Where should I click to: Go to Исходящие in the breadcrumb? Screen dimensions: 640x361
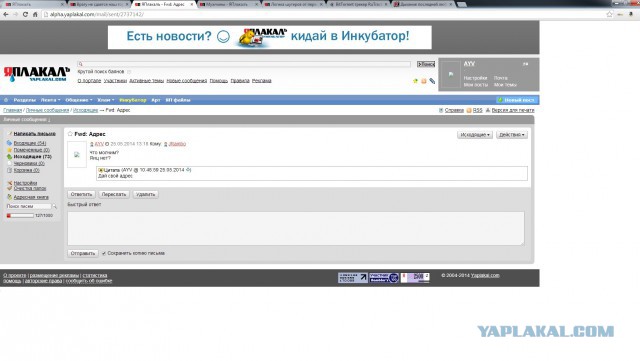coord(86,110)
